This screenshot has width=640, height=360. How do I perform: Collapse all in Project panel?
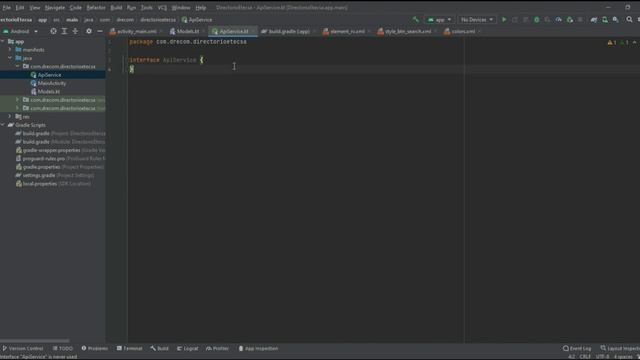76,31
